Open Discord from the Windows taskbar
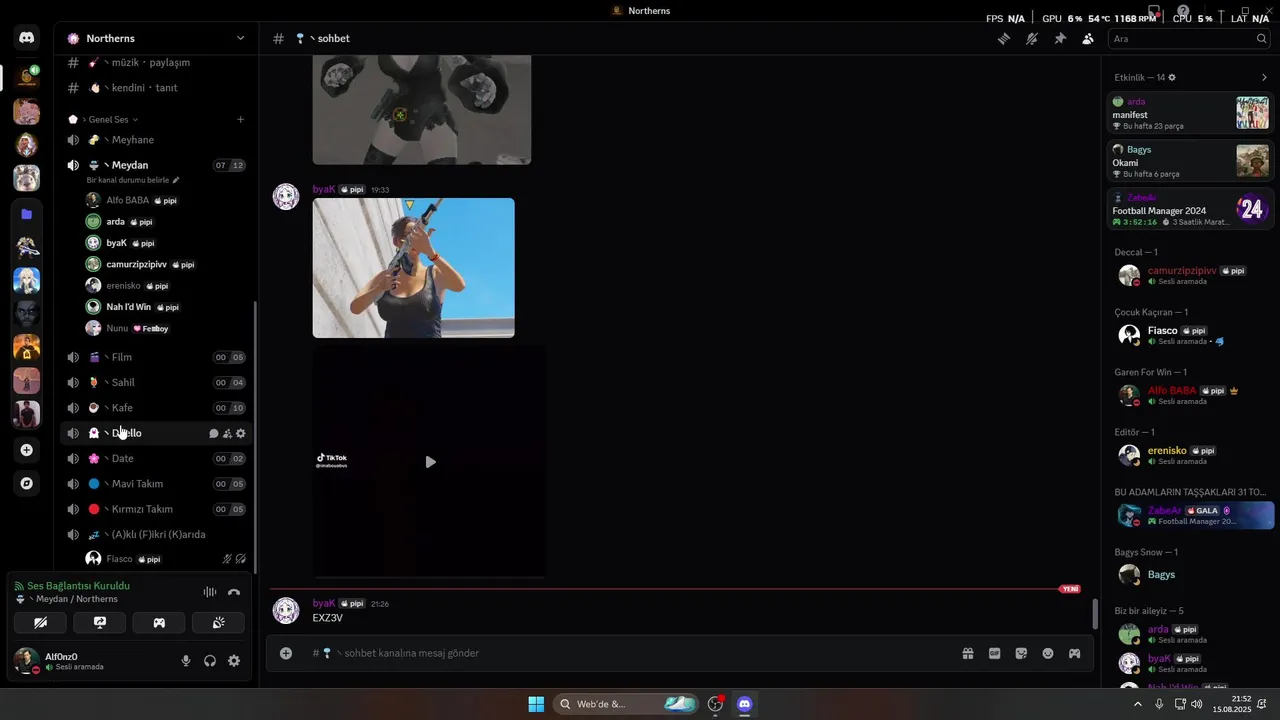 (744, 704)
